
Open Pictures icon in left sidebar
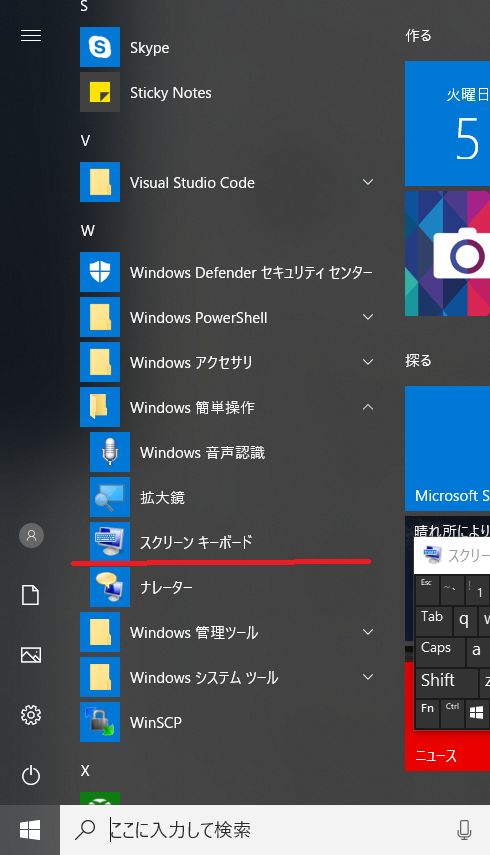point(31,655)
